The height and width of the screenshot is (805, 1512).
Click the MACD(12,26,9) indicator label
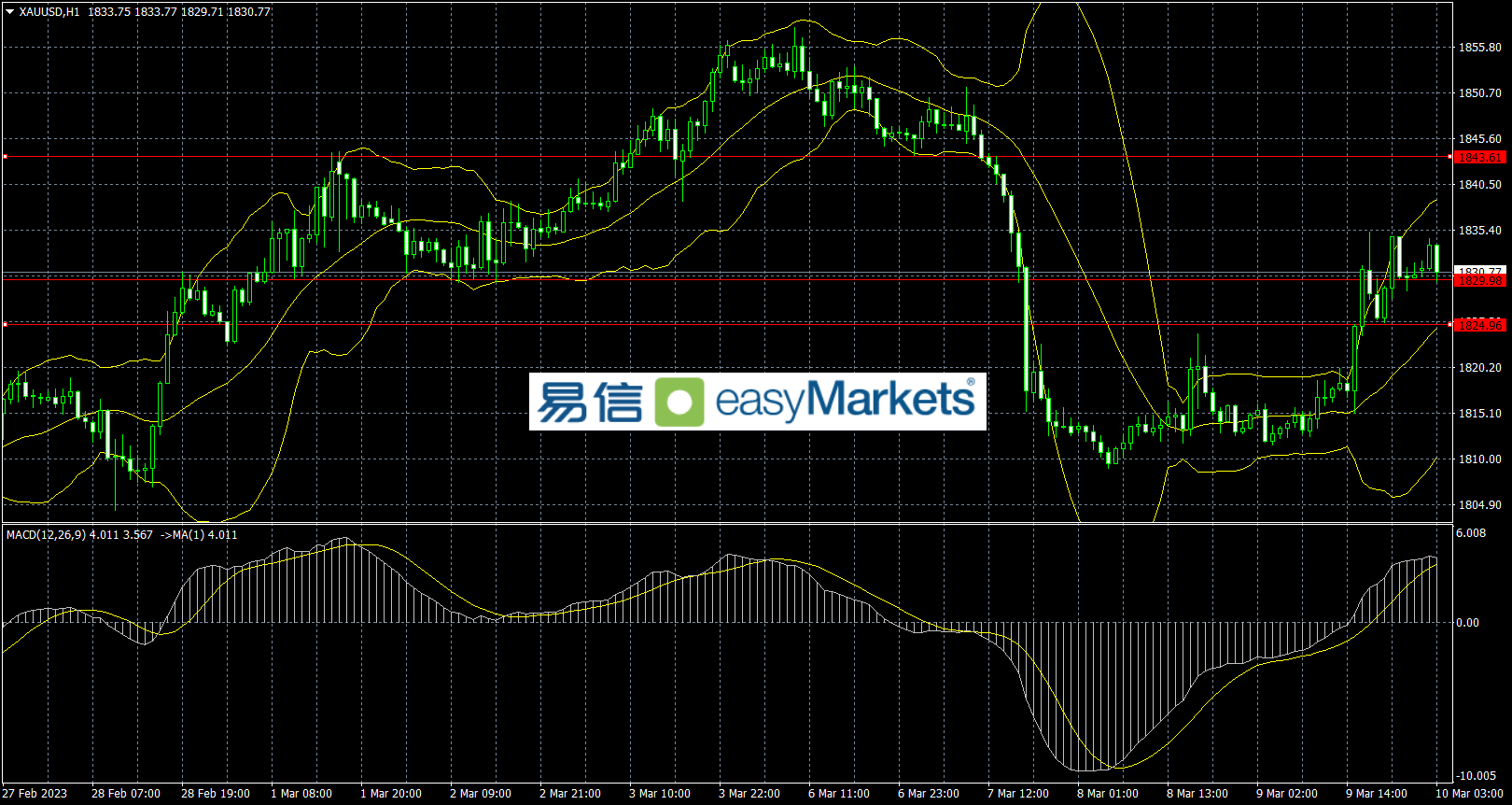[x=46, y=534]
